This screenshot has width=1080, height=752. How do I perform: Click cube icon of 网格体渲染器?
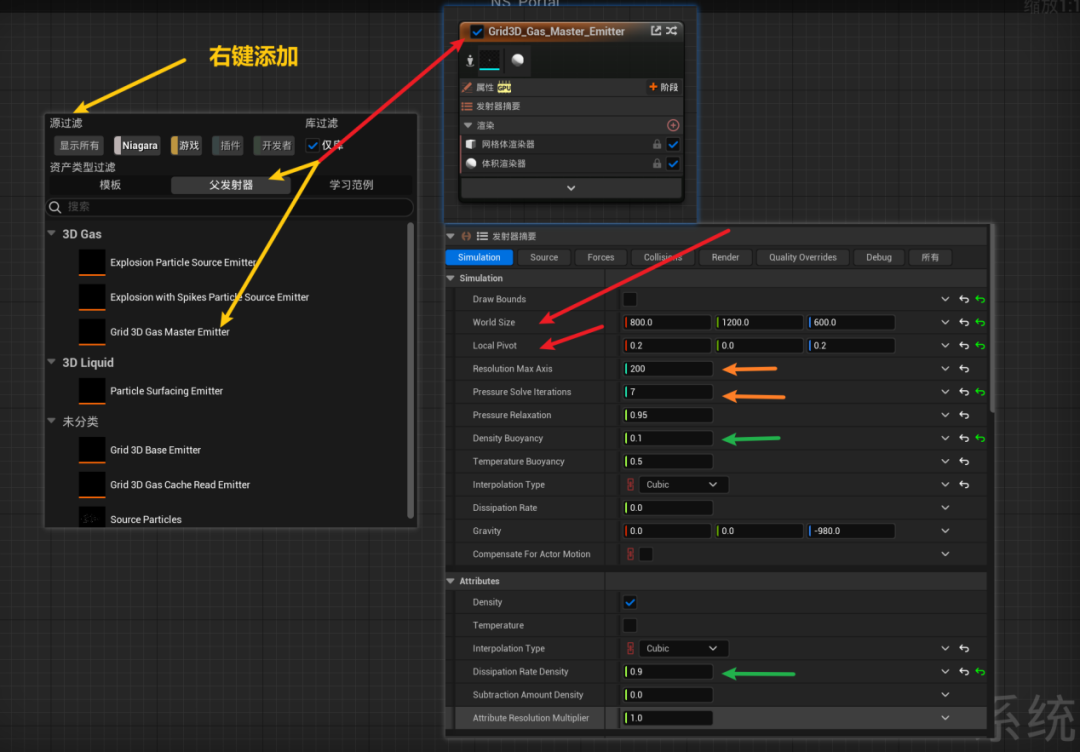(x=471, y=145)
